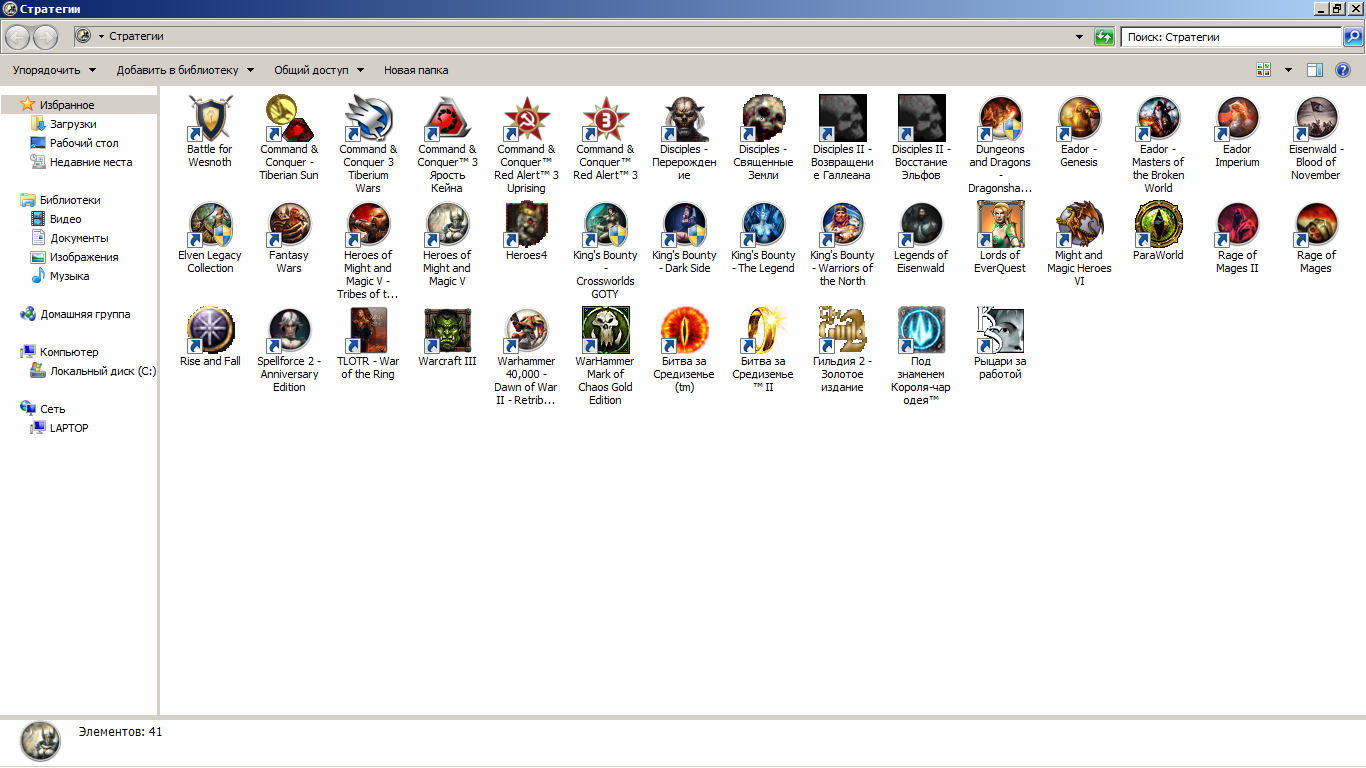The image size is (1366, 768).
Task: Select the ParaWorld shortcut
Action: [x=1158, y=225]
